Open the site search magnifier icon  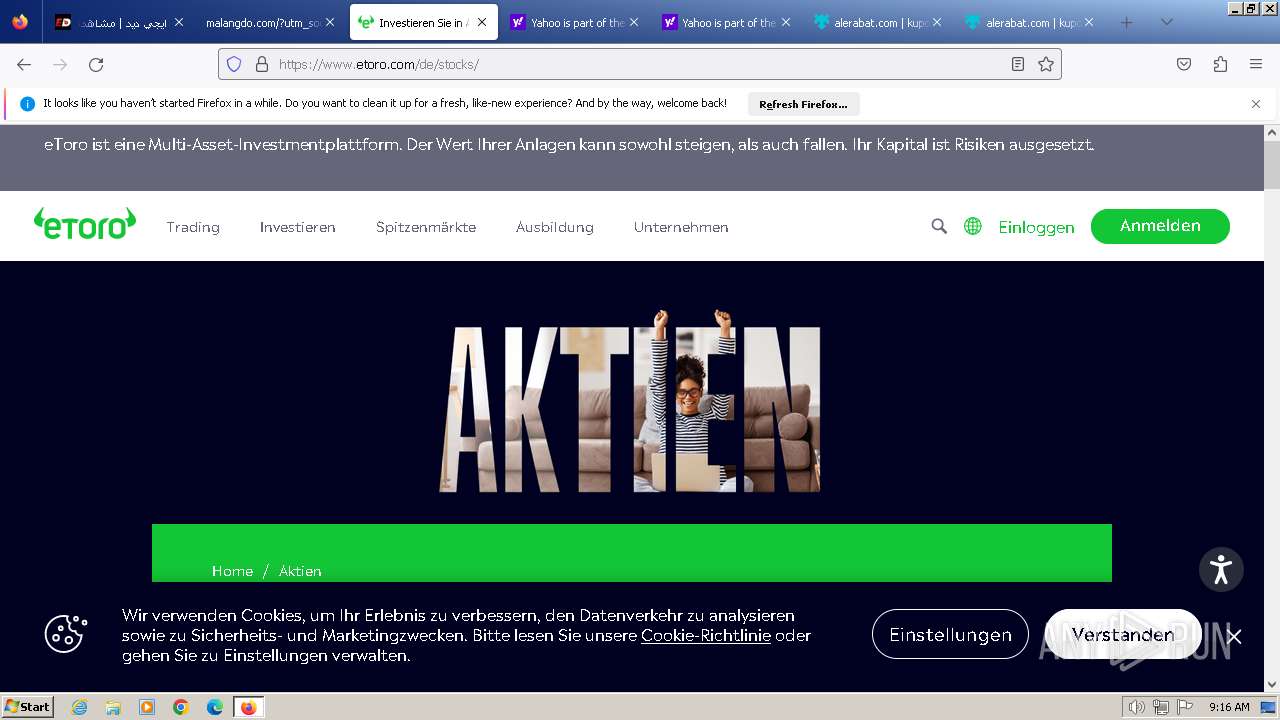pos(939,226)
